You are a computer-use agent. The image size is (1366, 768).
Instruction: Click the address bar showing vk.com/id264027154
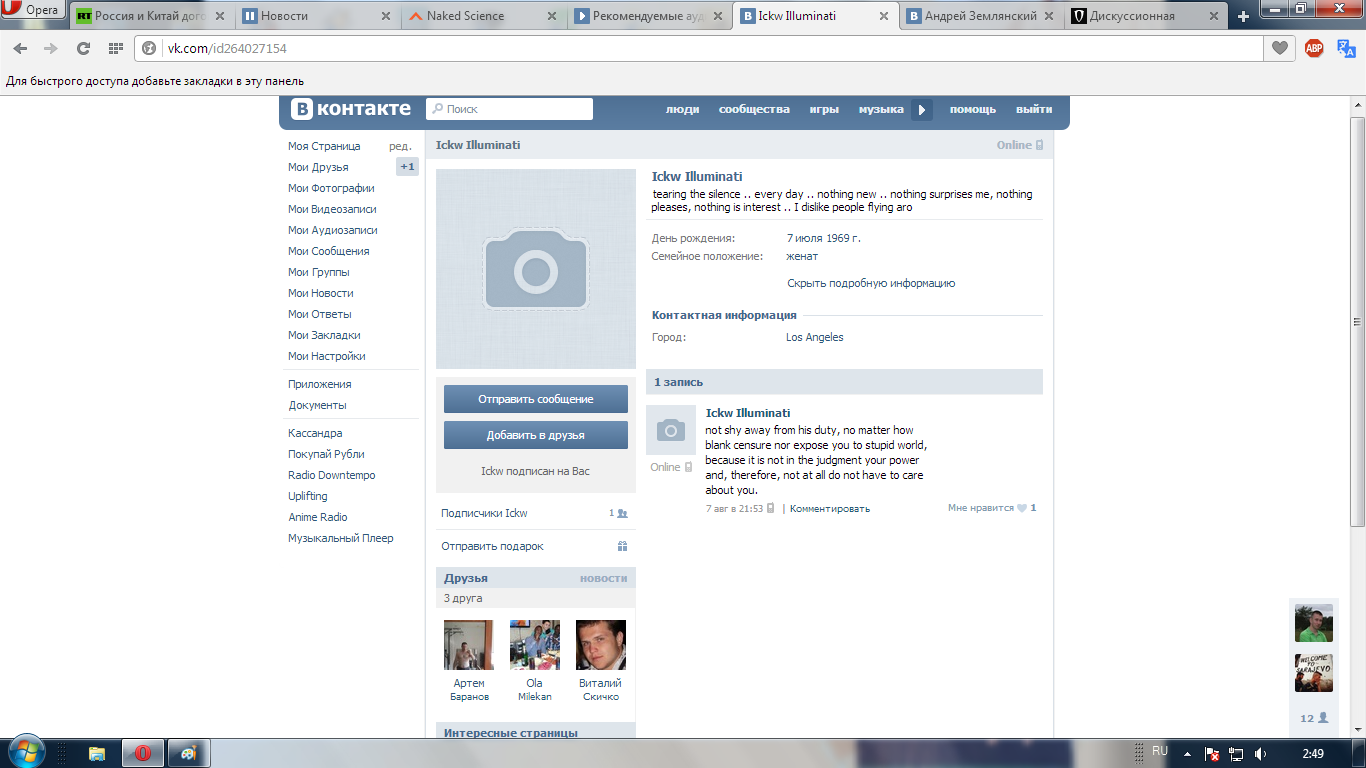tap(700, 48)
